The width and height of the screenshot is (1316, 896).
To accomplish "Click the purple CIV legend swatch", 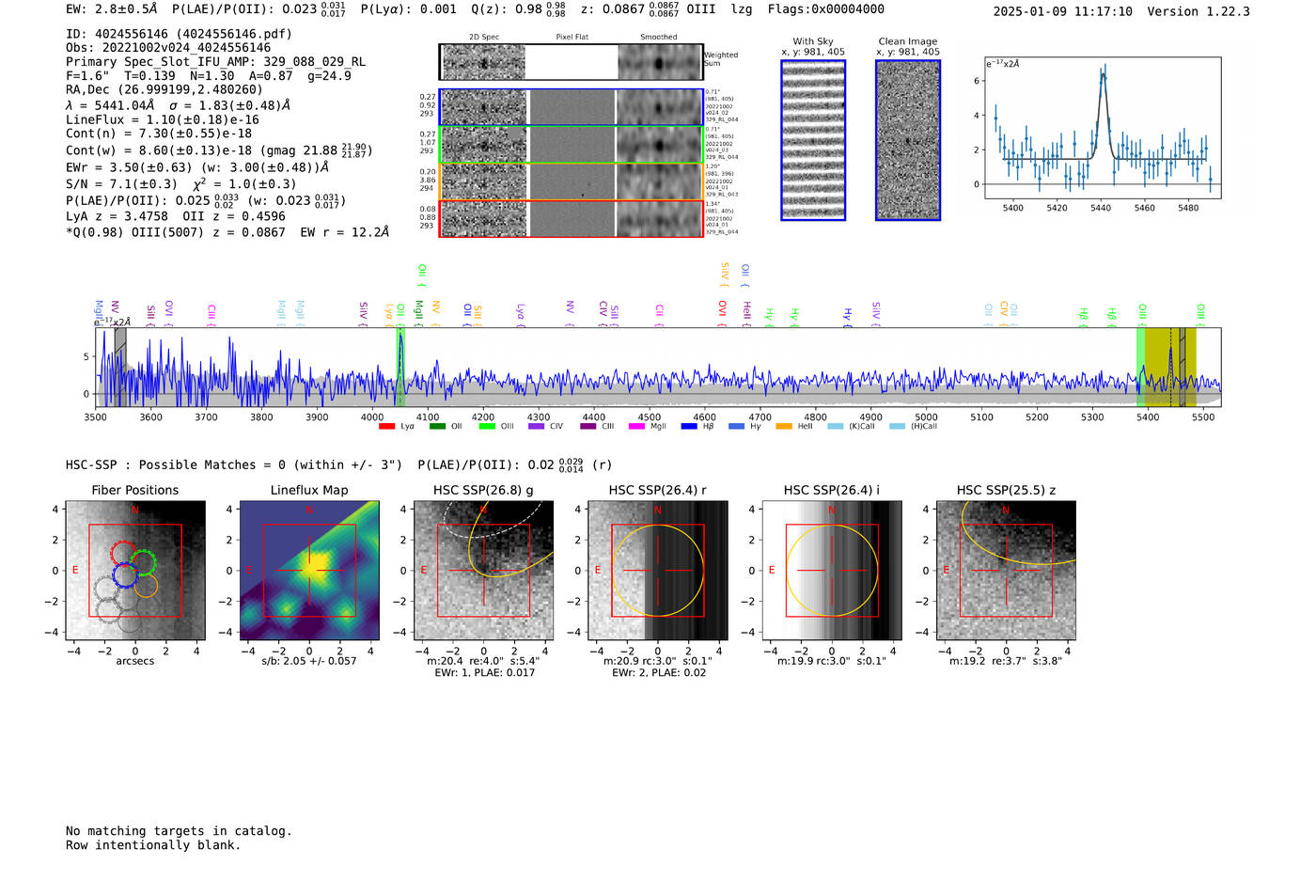I will (x=537, y=427).
